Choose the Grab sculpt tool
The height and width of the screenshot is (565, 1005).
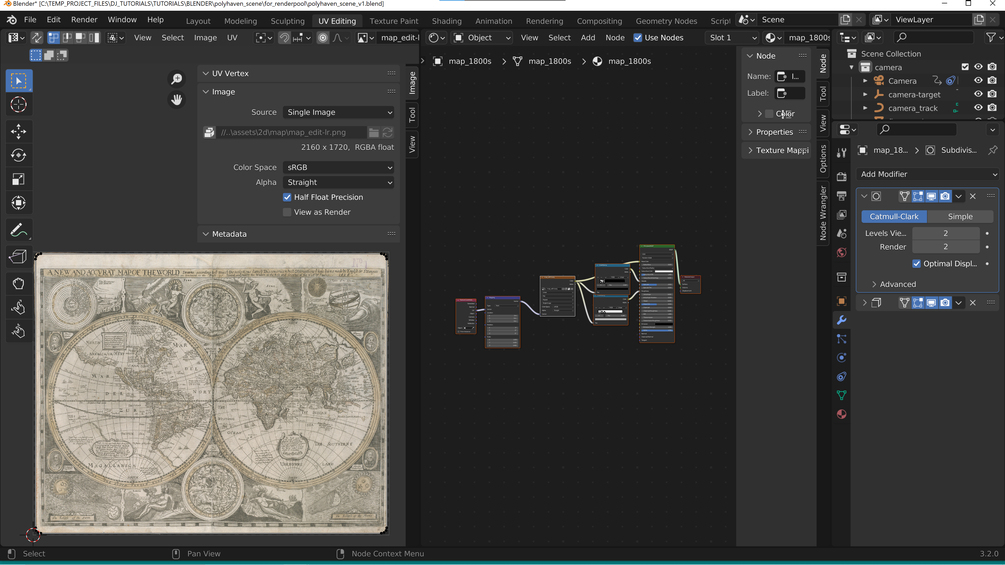coord(18,283)
